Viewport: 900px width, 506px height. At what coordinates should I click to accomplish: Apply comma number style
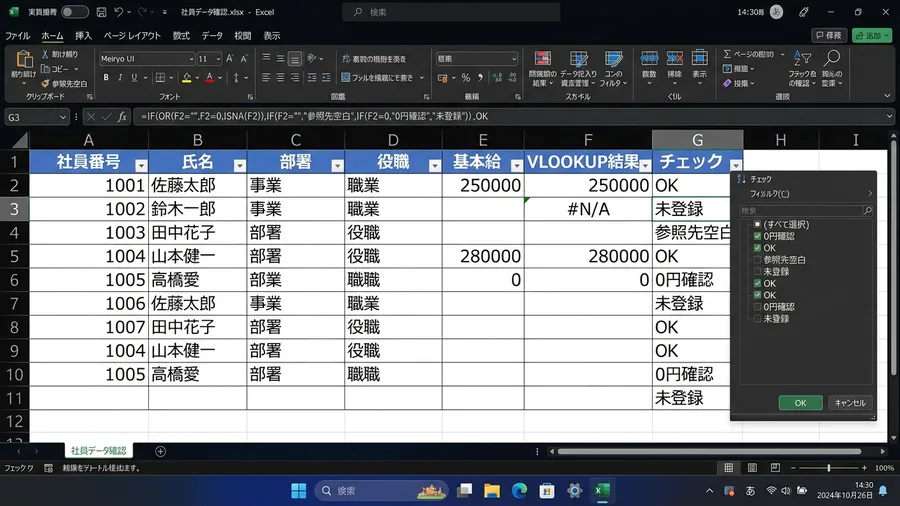[480, 77]
